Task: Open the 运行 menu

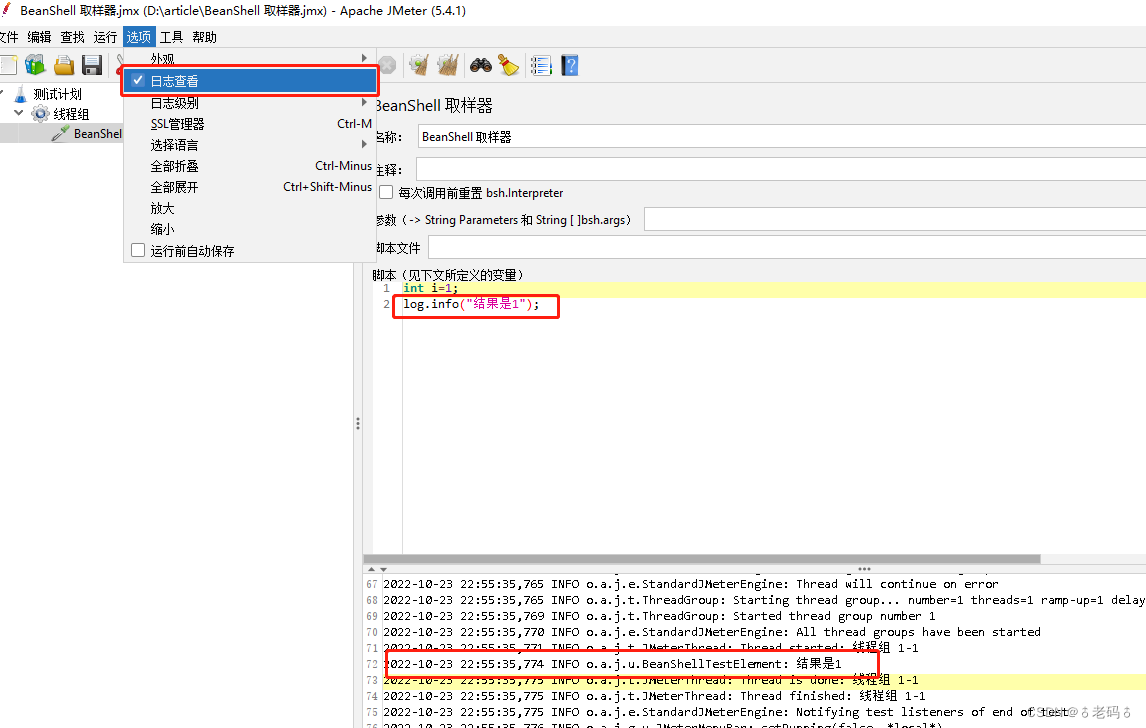Action: (105, 36)
